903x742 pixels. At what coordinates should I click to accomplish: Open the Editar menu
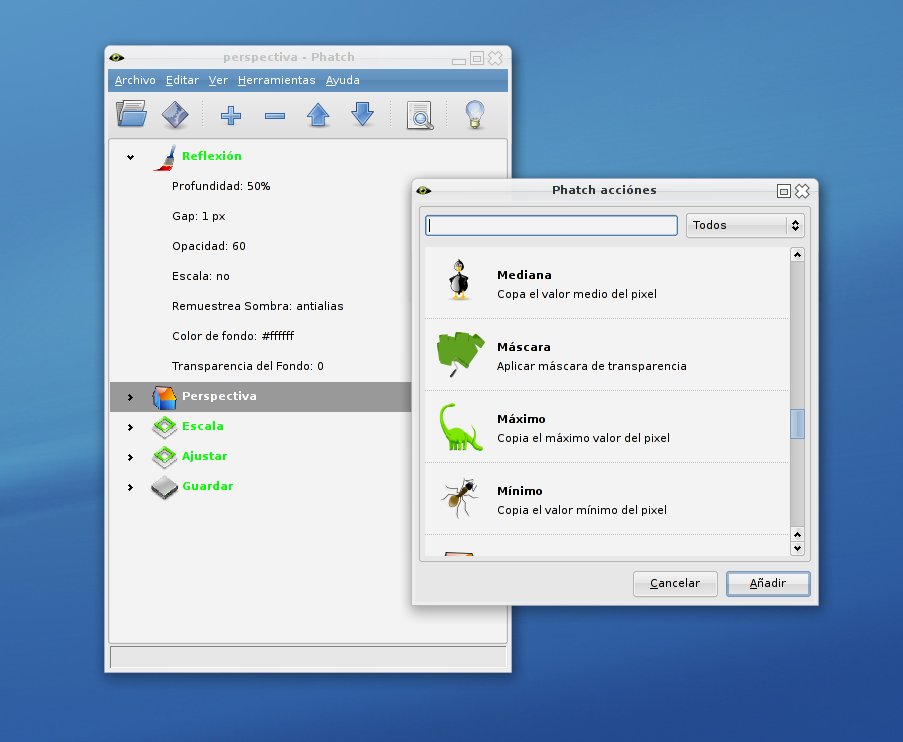click(182, 80)
